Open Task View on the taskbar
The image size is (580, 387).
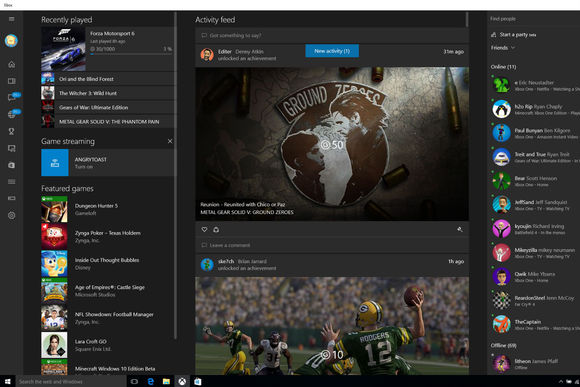tap(134, 381)
